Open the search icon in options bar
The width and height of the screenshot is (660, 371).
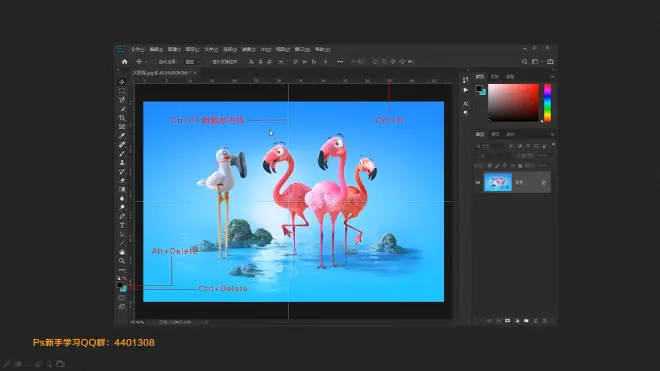coord(524,61)
